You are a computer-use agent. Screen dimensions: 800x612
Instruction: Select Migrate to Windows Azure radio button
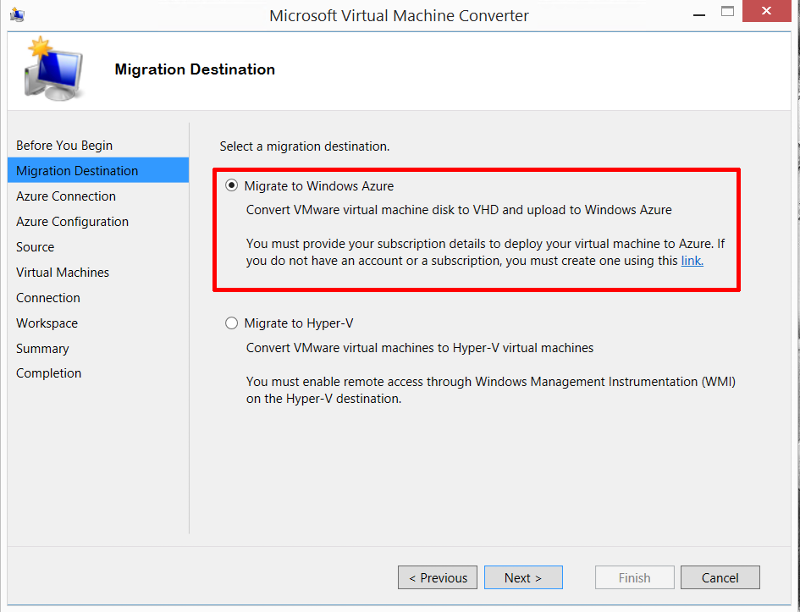[x=232, y=186]
